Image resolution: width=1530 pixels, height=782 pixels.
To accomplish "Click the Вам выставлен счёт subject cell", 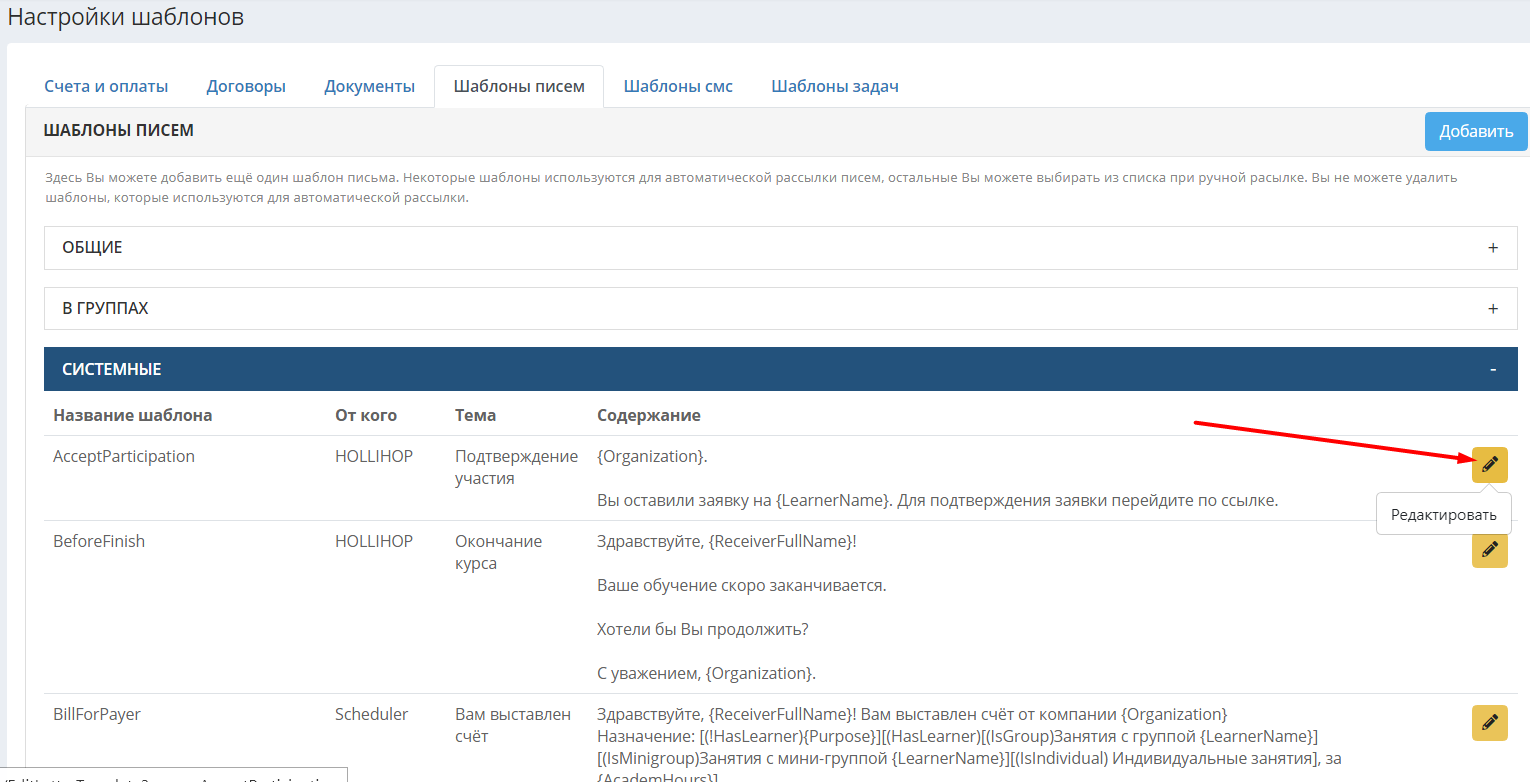I will [x=513, y=725].
